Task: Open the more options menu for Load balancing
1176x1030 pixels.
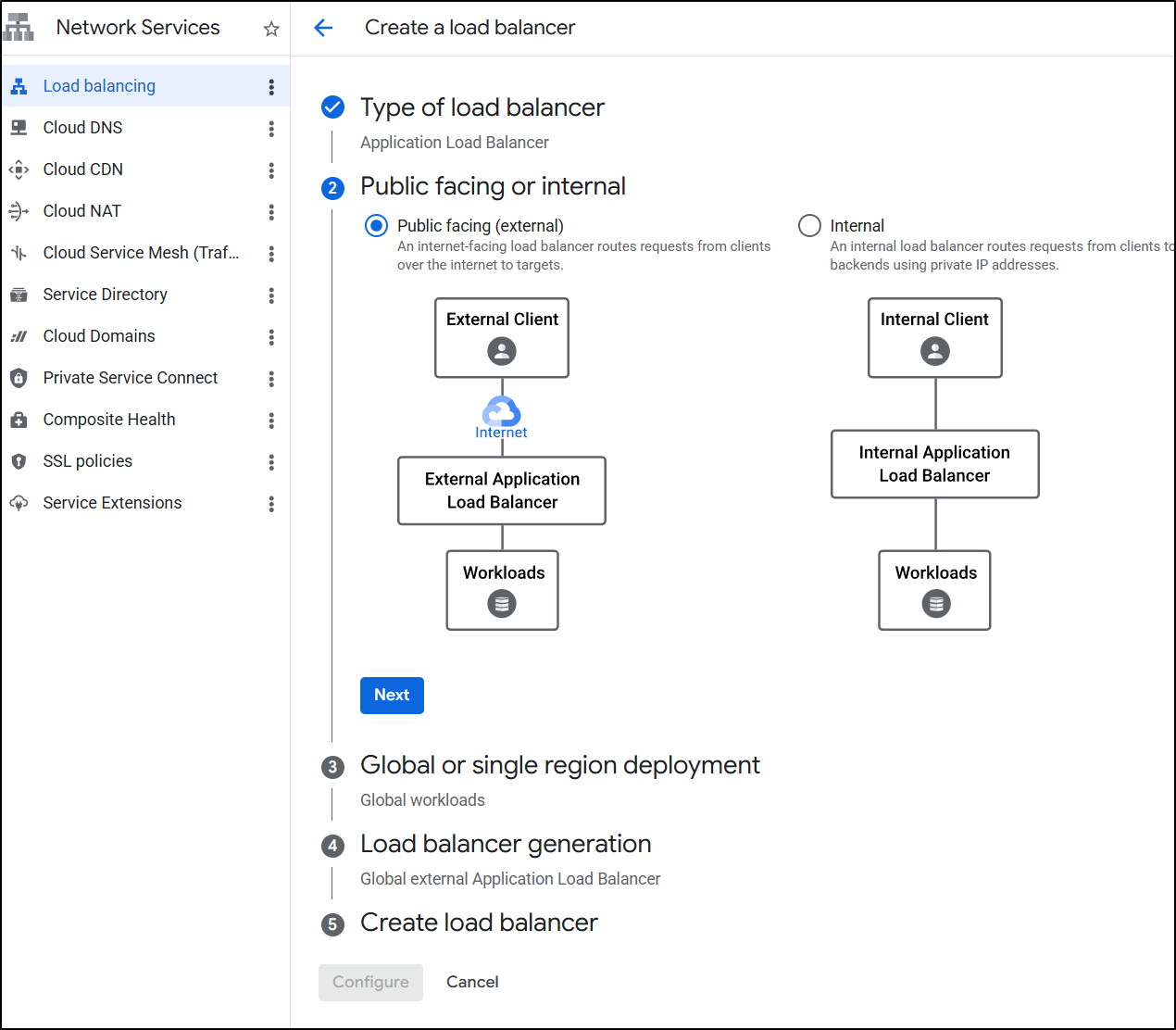Action: coord(271,87)
